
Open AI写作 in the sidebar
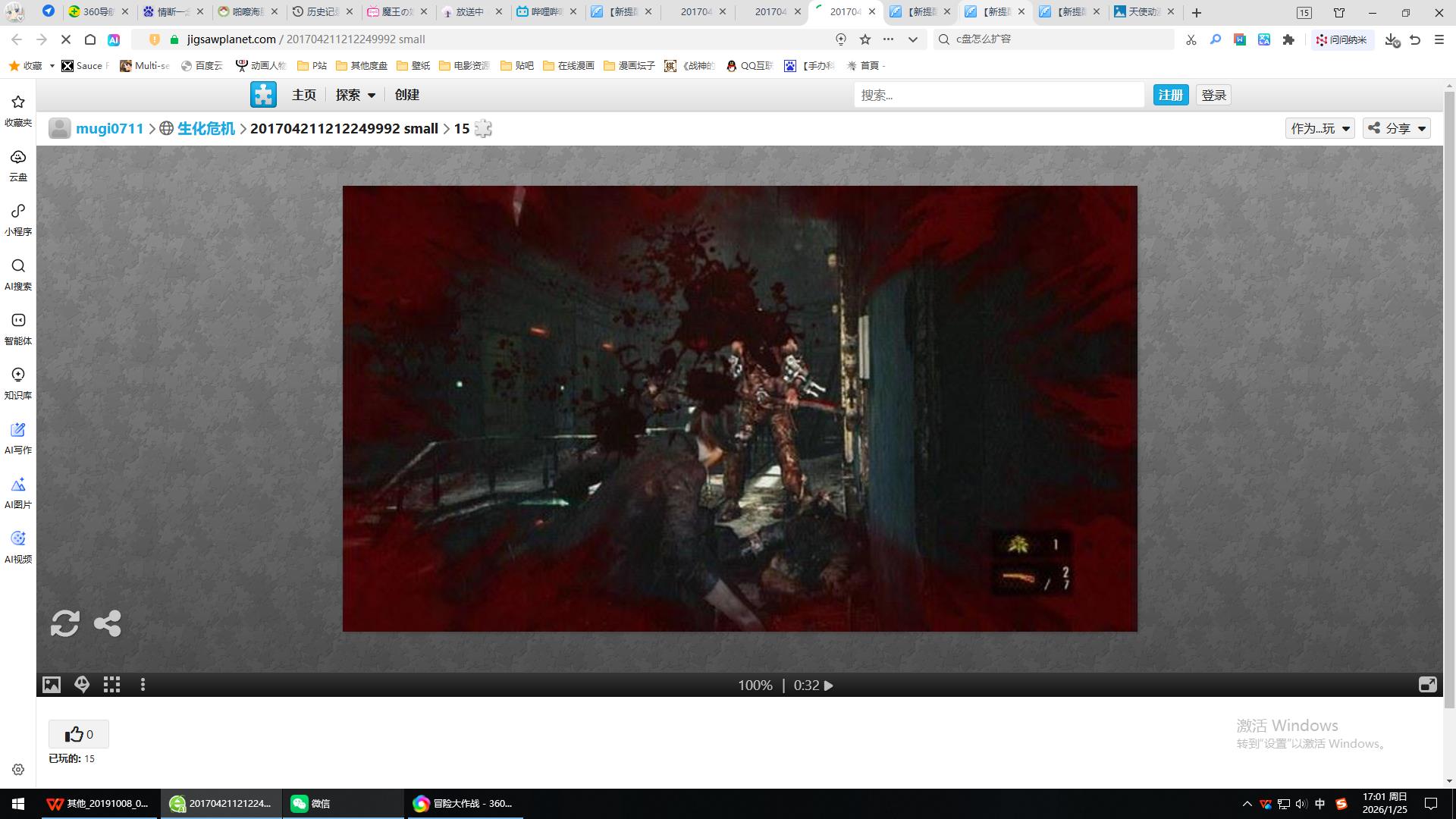18,438
